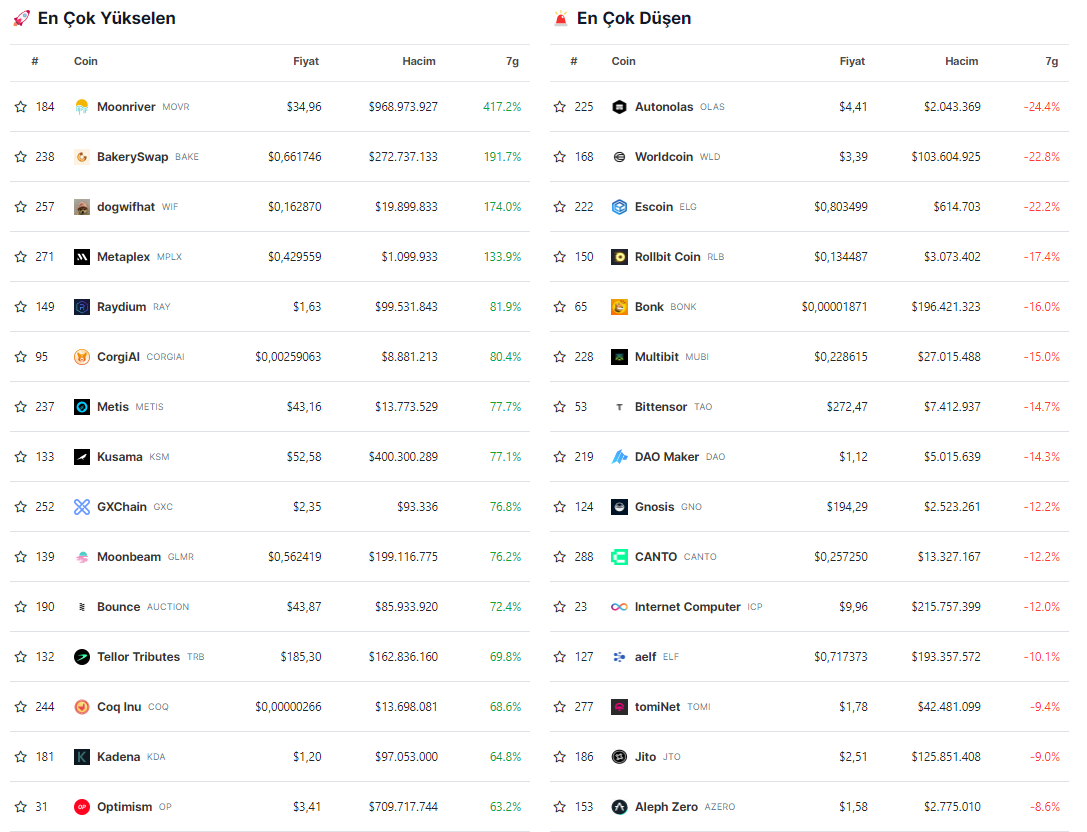Sort gainers table by Hacim column
The width and height of the screenshot is (1087, 832).
[x=418, y=62]
